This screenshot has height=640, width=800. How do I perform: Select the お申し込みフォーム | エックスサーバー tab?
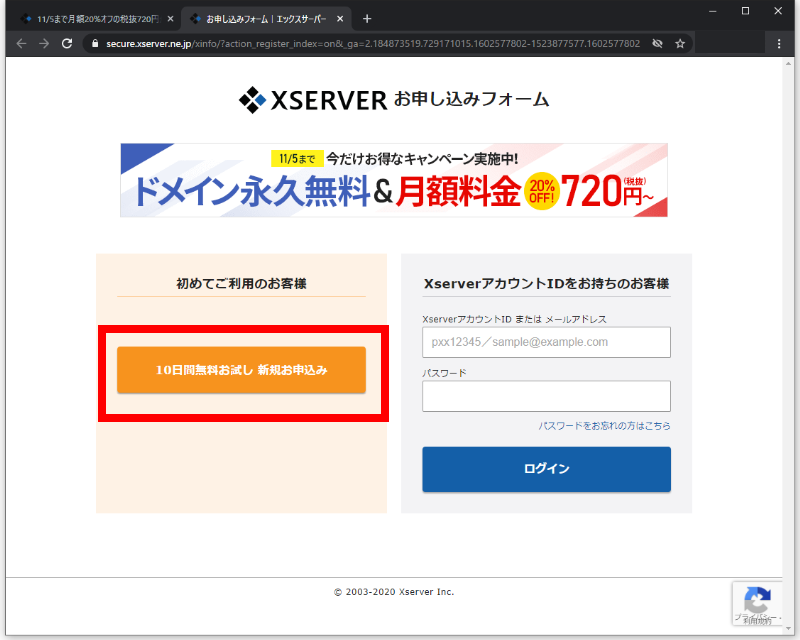tap(266, 19)
